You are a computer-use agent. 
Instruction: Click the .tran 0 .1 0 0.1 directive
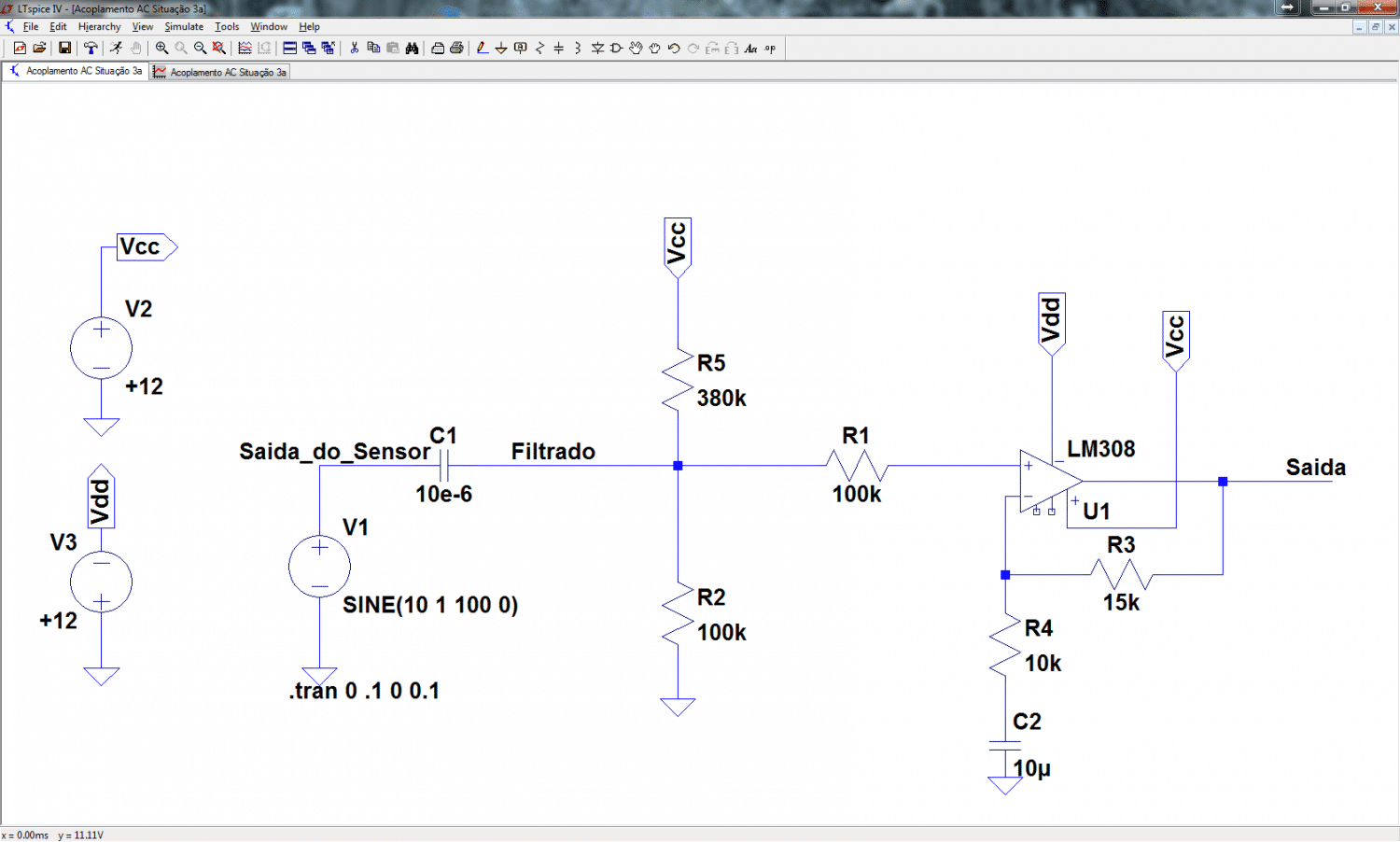(364, 691)
